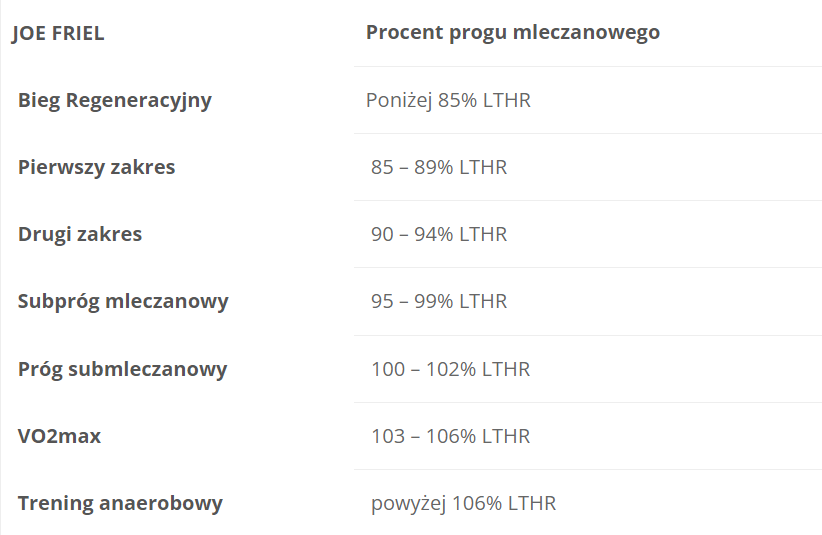
Task: Click the Procent progu mleczanowego header
Action: pyautogui.click(x=512, y=33)
